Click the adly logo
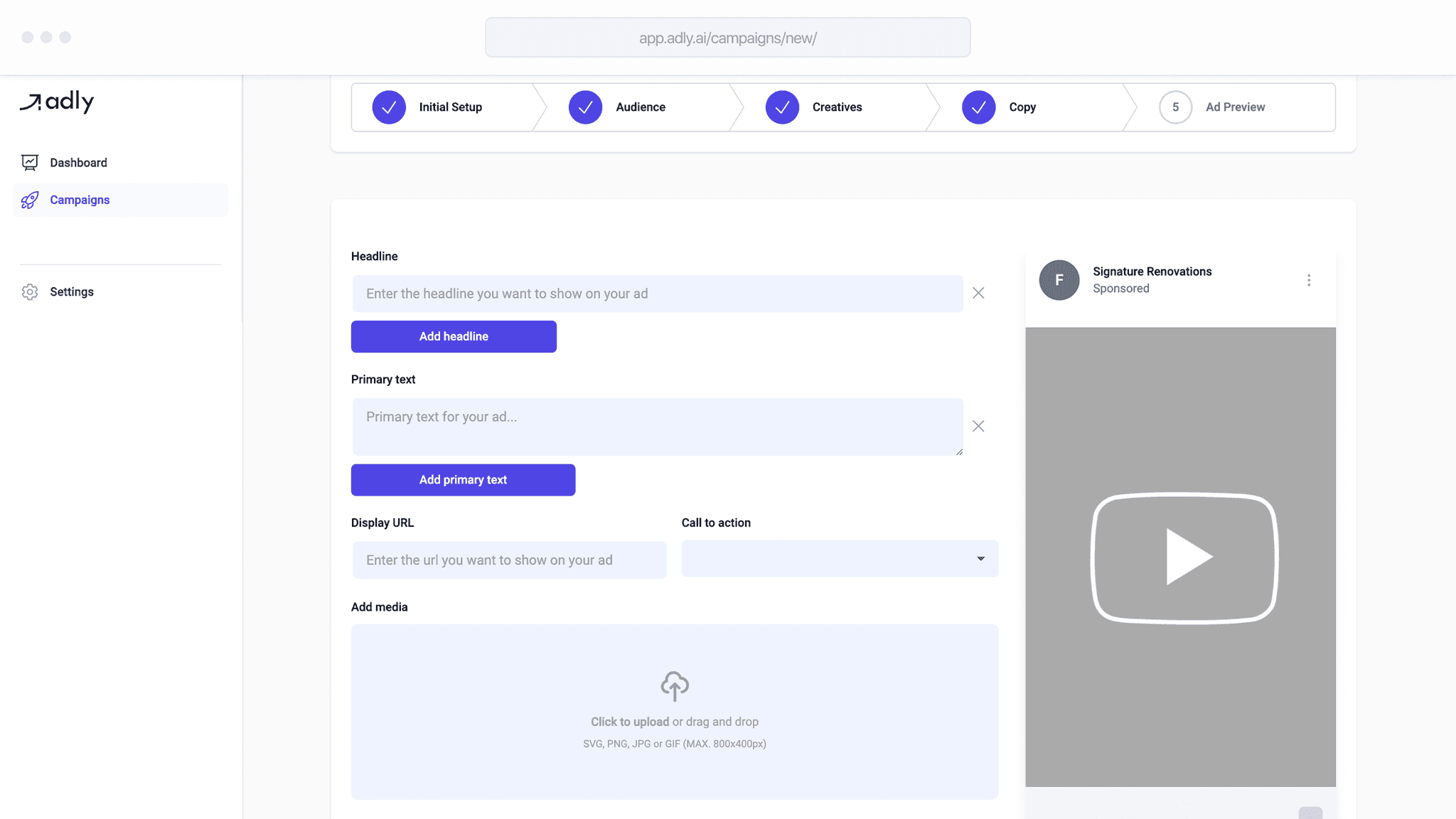The image size is (1456, 819). click(58, 102)
